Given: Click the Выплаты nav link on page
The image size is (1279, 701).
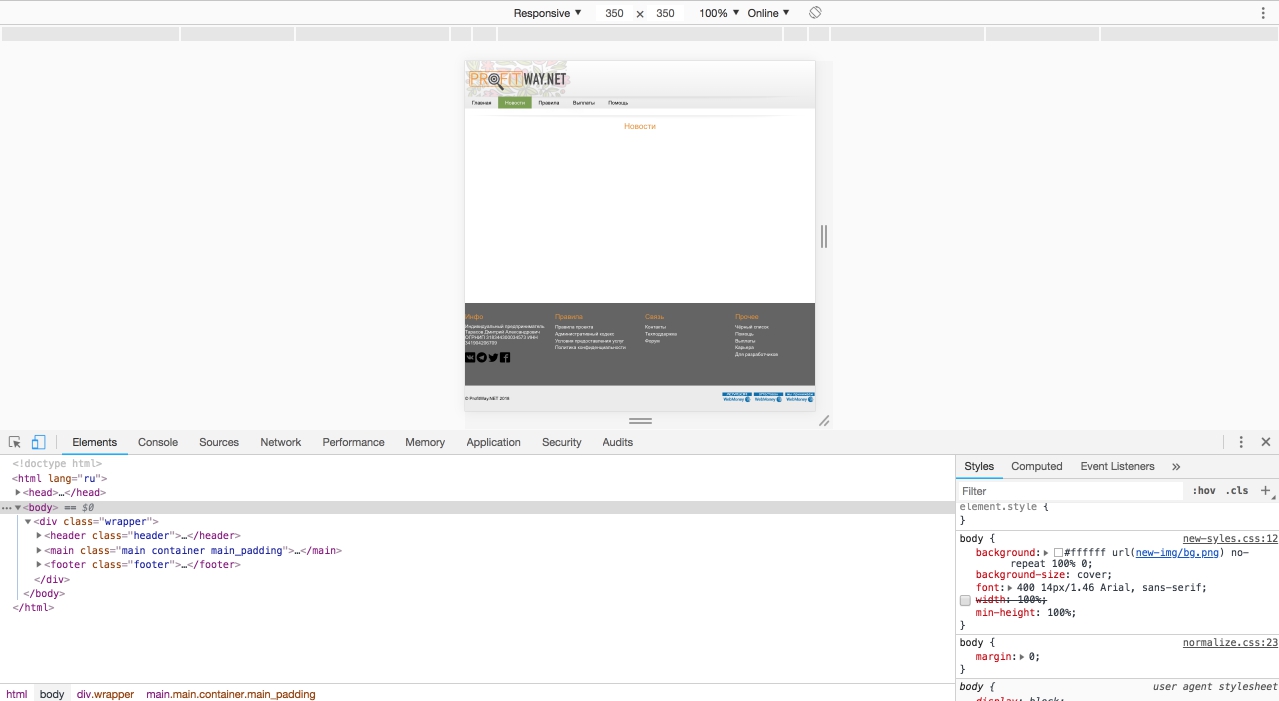Looking at the screenshot, I should [584, 103].
